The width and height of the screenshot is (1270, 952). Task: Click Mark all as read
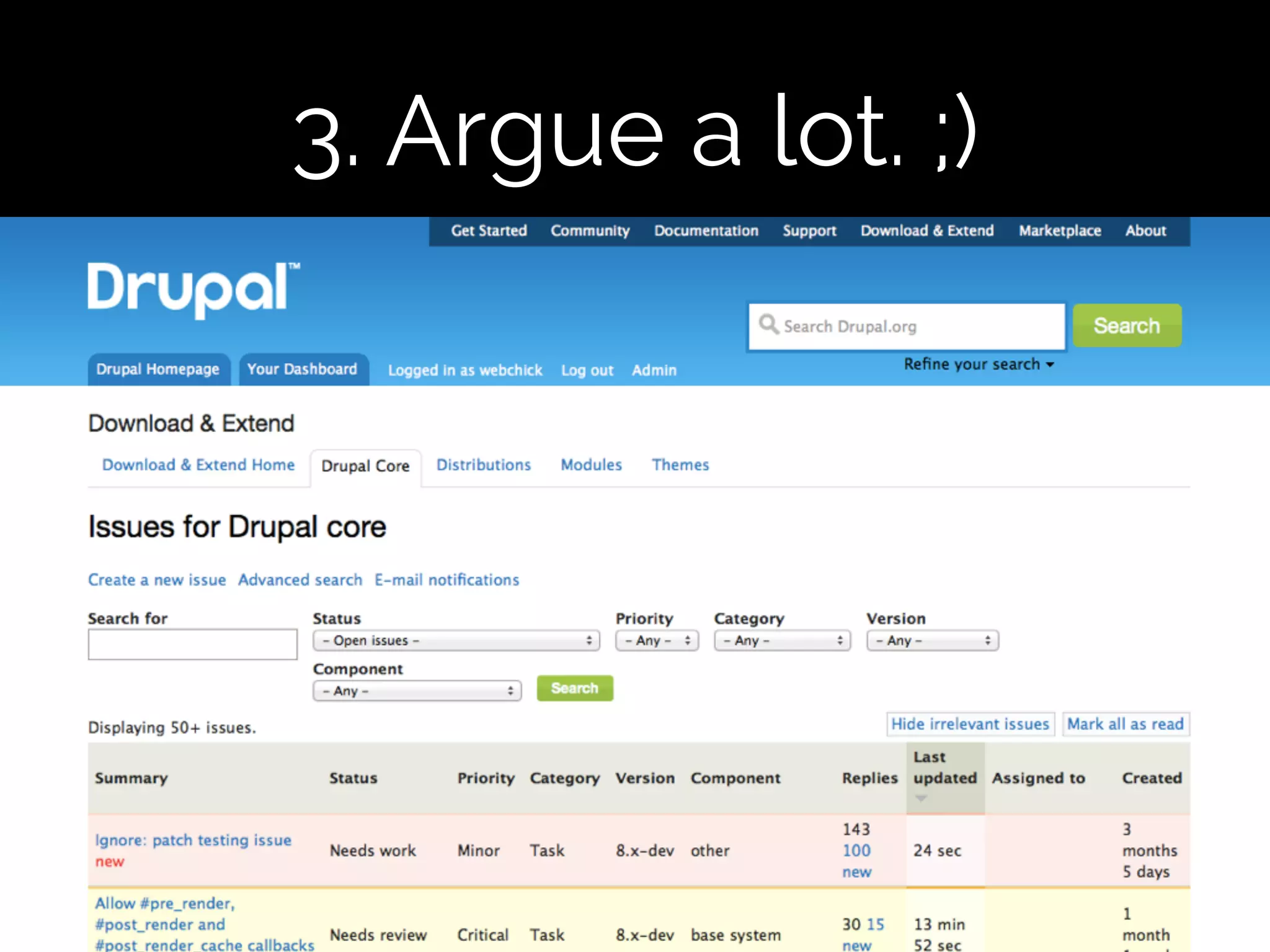pos(1126,724)
